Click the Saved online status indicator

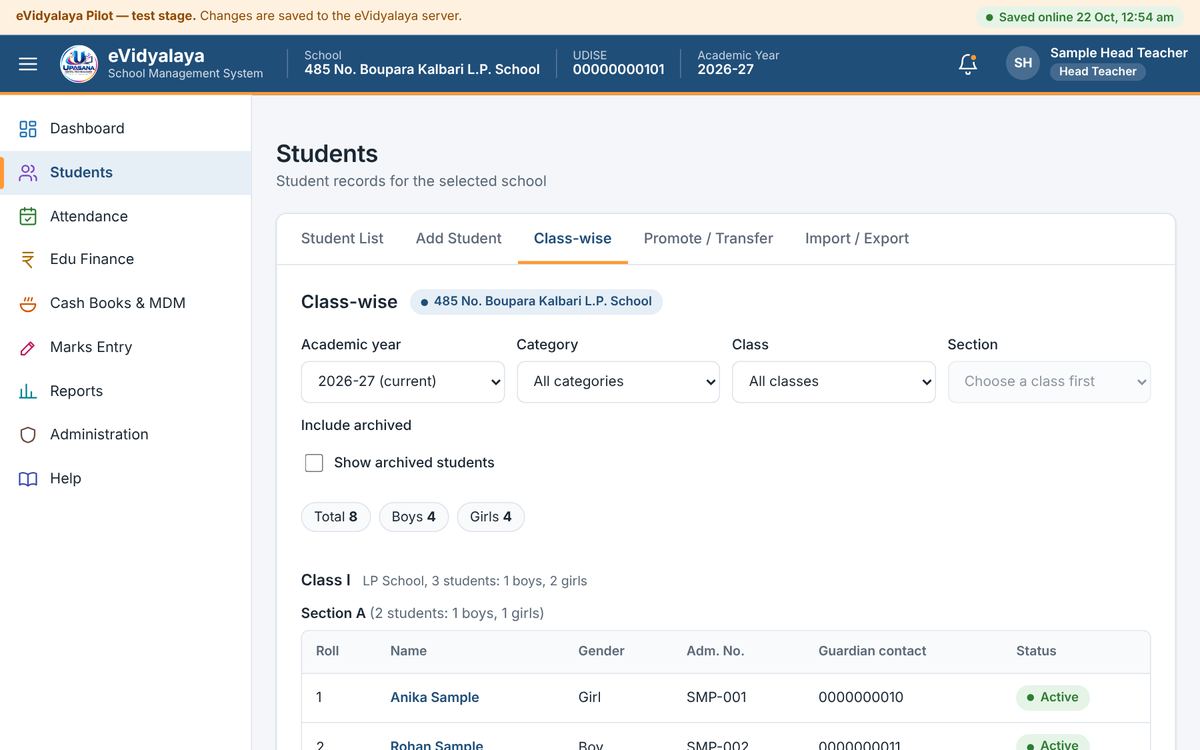1080,17
